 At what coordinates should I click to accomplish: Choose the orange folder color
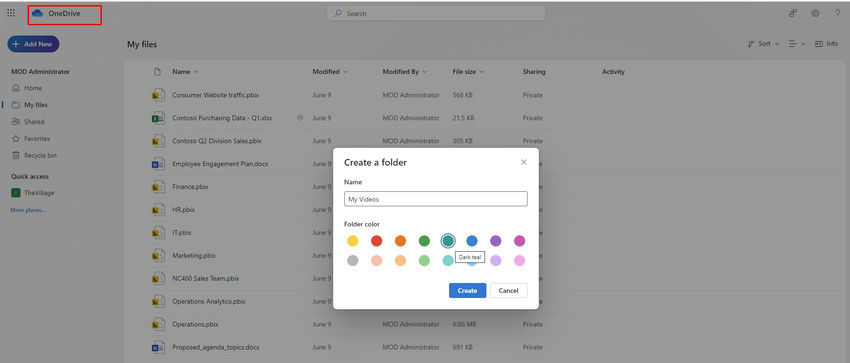[x=400, y=241]
